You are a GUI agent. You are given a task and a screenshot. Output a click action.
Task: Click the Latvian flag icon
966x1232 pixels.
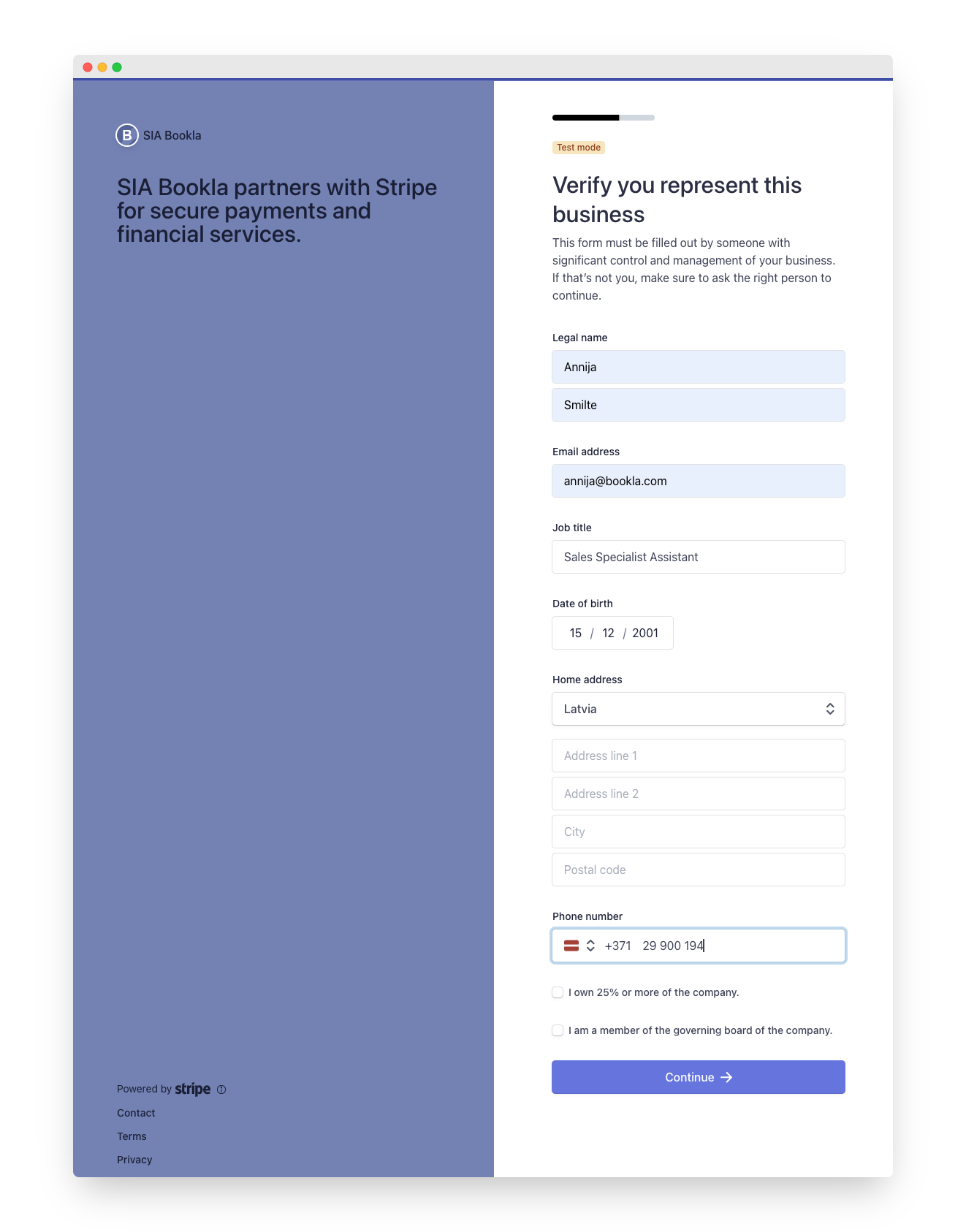click(571, 946)
